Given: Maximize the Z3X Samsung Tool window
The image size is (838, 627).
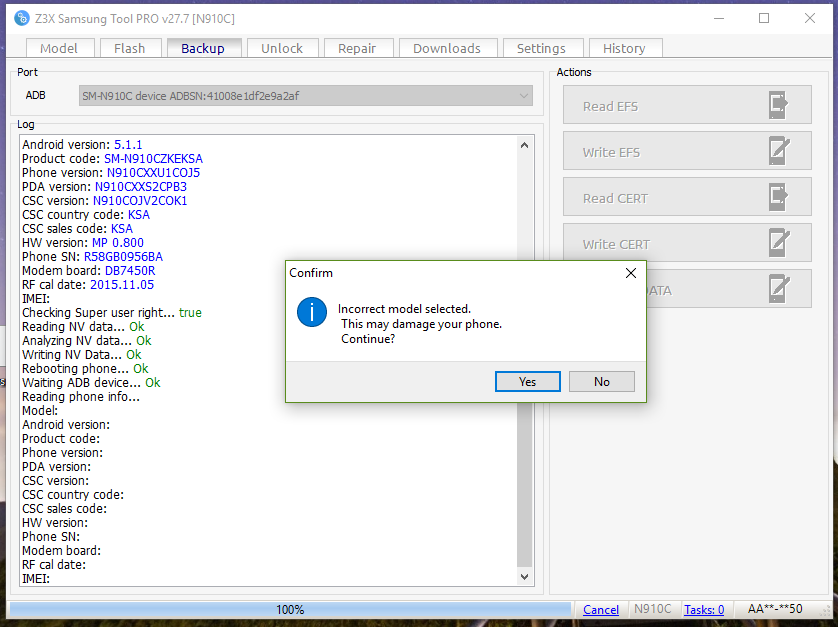Looking at the screenshot, I should (x=764, y=18).
